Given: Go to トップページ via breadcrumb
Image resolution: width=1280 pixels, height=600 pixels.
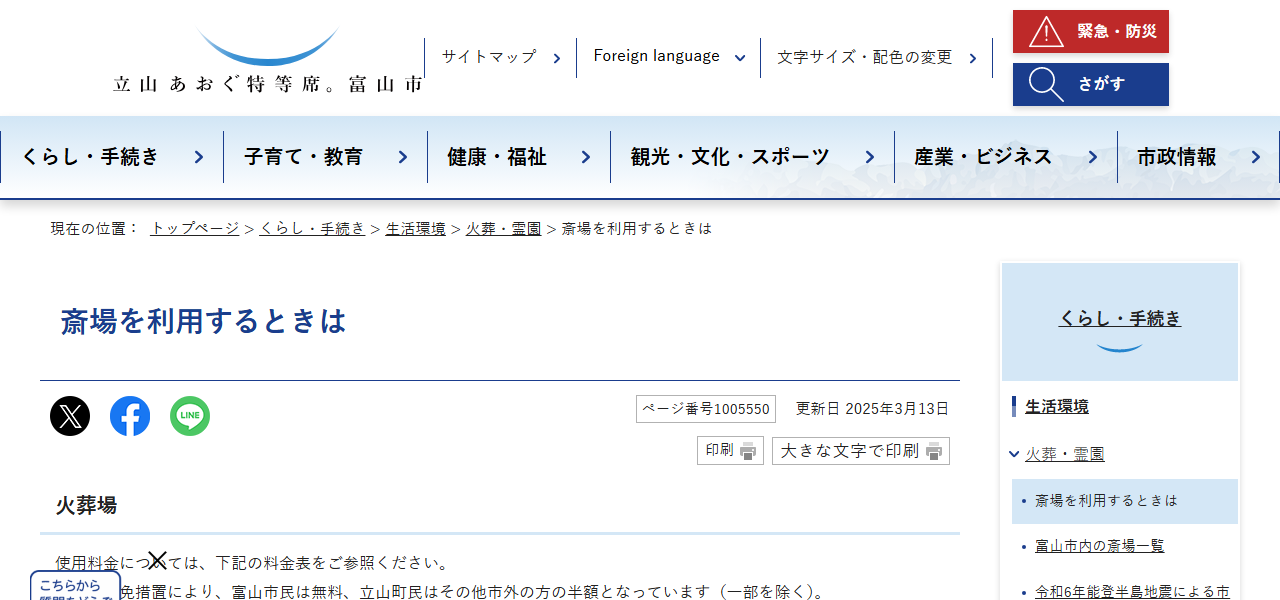Looking at the screenshot, I should (193, 227).
